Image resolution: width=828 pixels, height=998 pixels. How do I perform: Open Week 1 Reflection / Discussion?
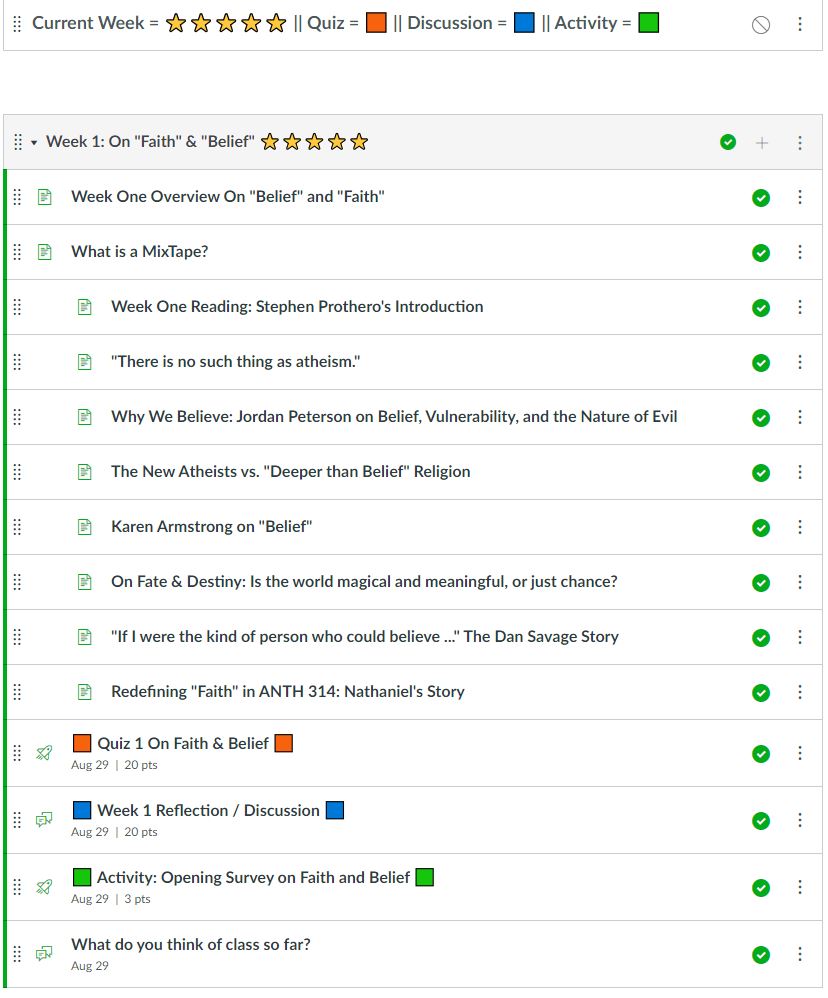pyautogui.click(x=208, y=810)
